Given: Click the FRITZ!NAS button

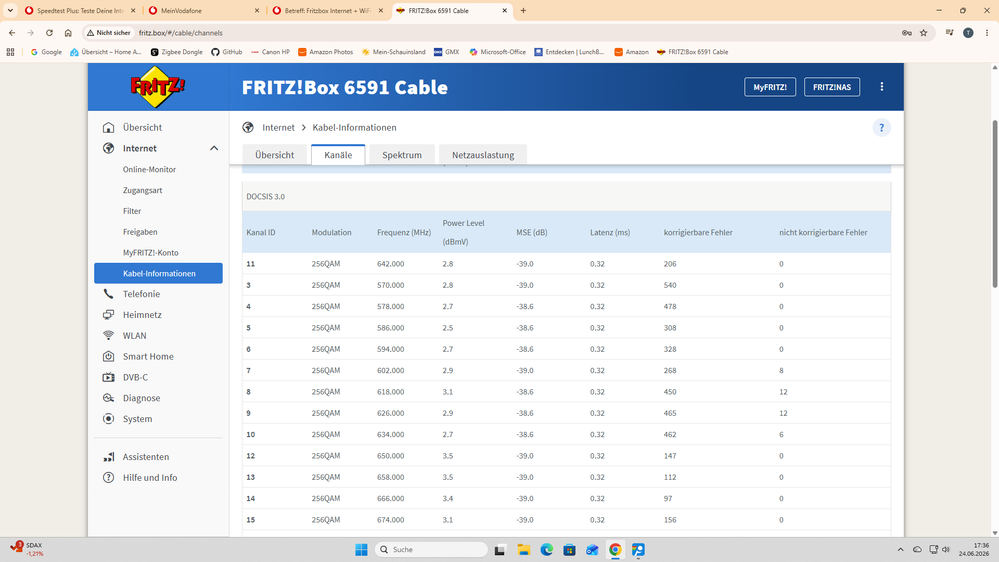Looking at the screenshot, I should tap(831, 87).
